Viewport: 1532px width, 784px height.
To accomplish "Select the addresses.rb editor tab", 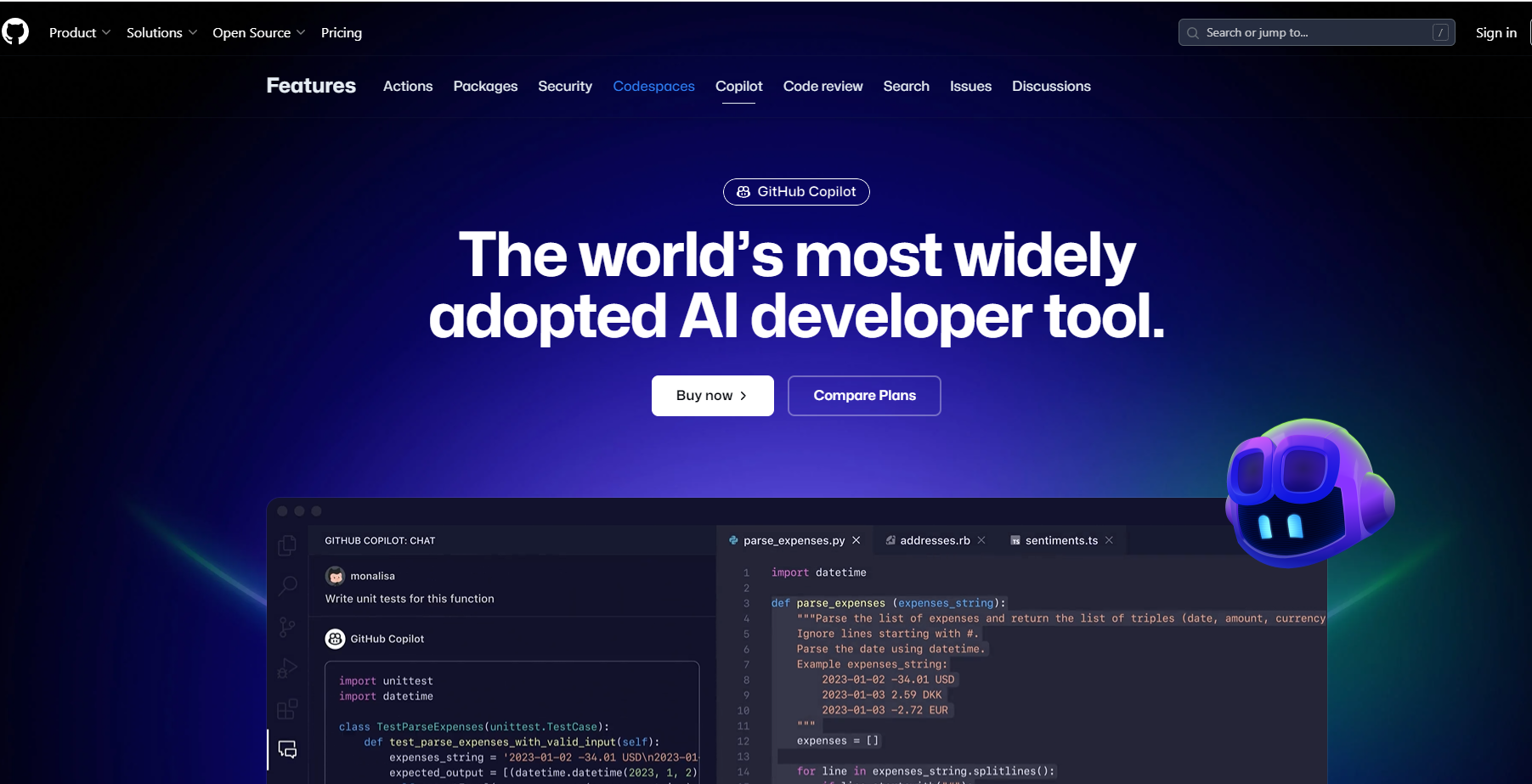I will 935,540.
